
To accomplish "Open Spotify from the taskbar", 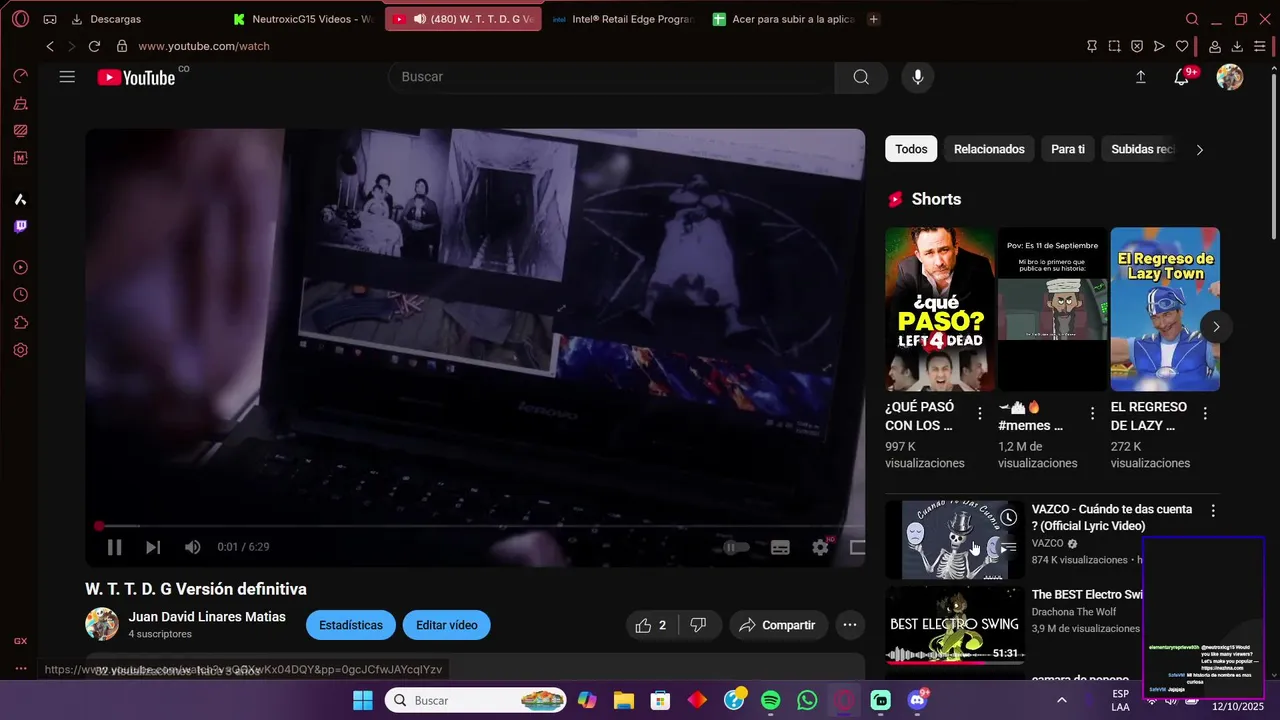I will click(x=771, y=700).
